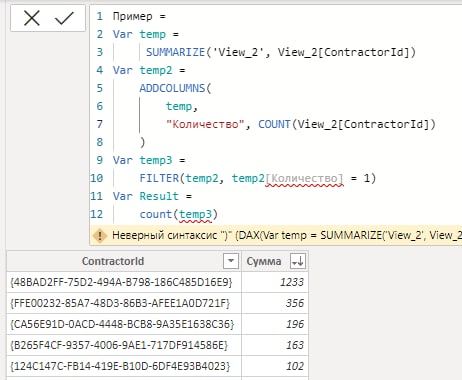Screen dimensions: 462x380
Task: Click the 'temp,' argument in line 6
Action: coord(182,106)
